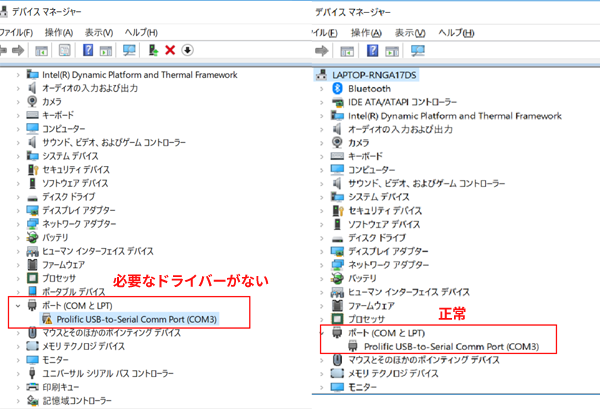Select ディスク ドライブ in right window
The height and width of the screenshot is (409, 600).
(377, 238)
